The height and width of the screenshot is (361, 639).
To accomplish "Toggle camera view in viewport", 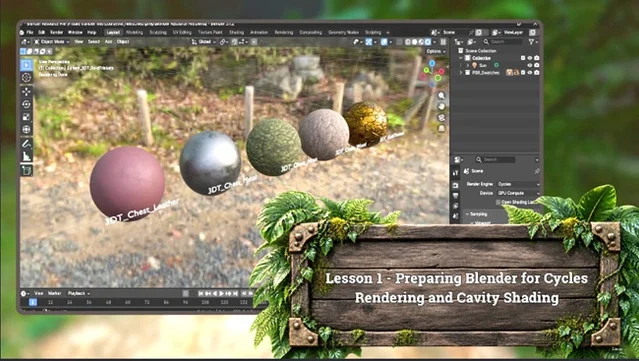I will 441,118.
